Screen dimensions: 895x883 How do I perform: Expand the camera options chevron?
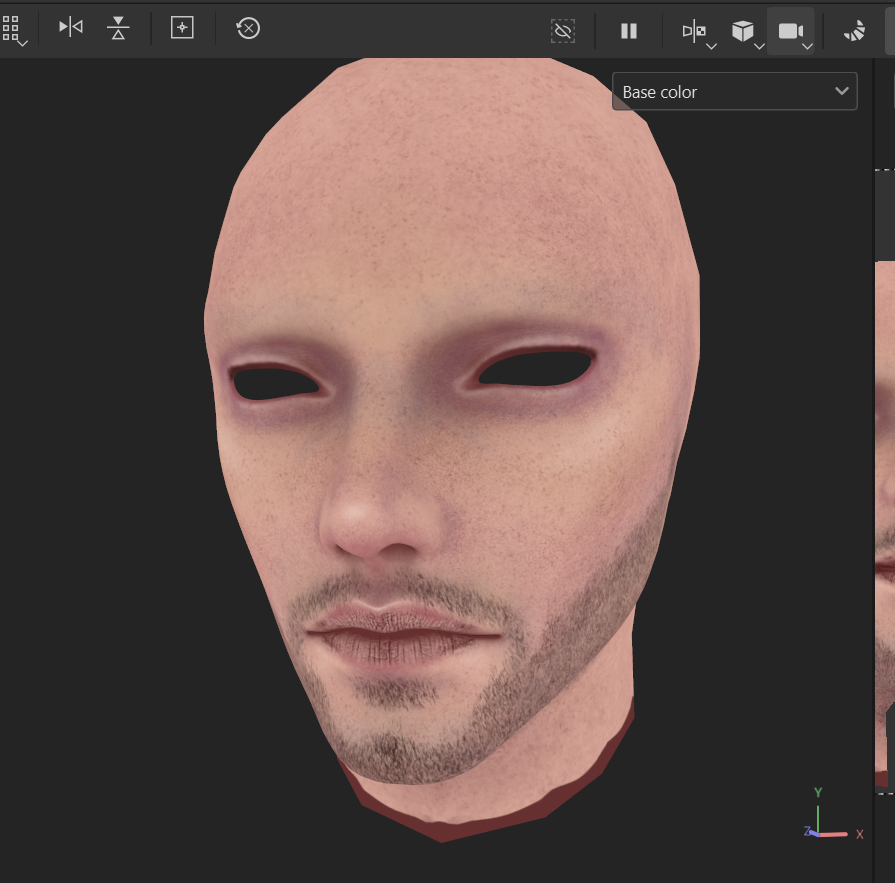point(806,45)
